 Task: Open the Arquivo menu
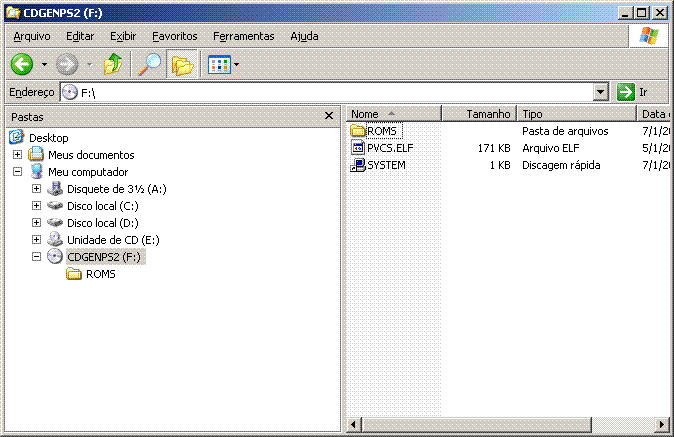tap(32, 36)
